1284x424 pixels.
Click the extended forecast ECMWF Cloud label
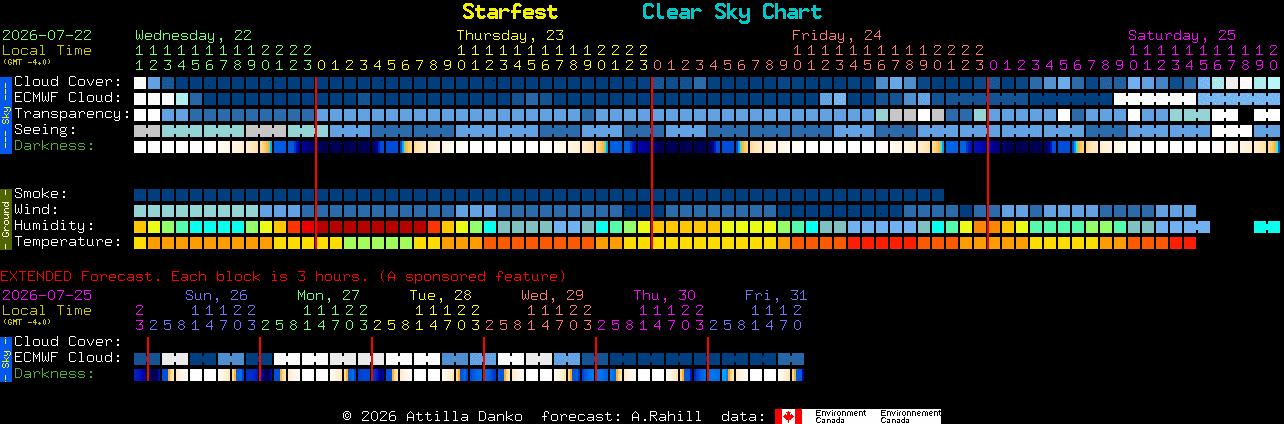pos(67,357)
